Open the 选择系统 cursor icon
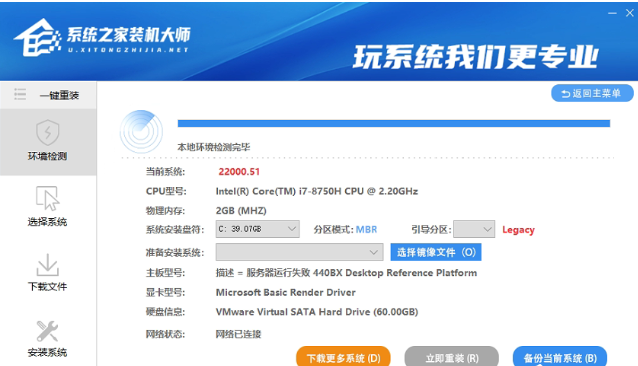The height and width of the screenshot is (366, 638). tap(48, 198)
